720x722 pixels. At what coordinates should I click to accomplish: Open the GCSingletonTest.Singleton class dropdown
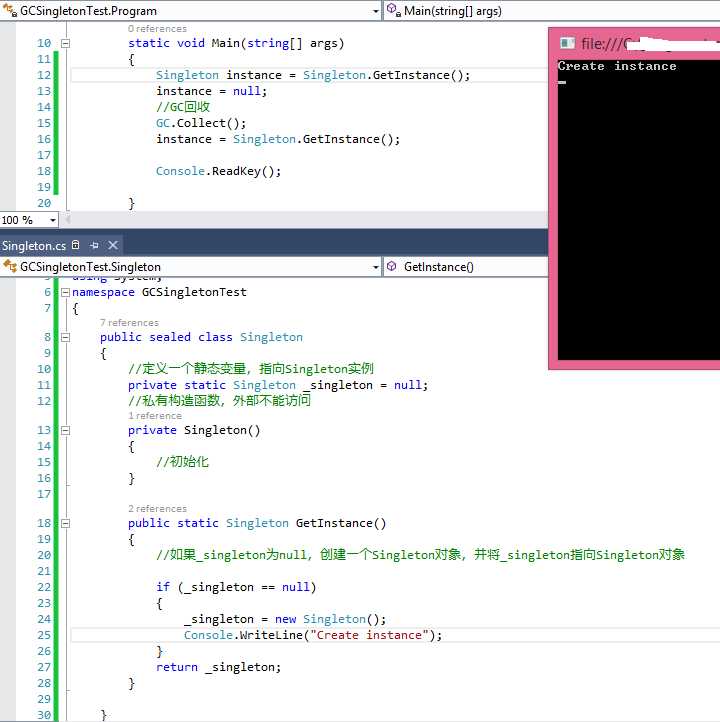(376, 267)
